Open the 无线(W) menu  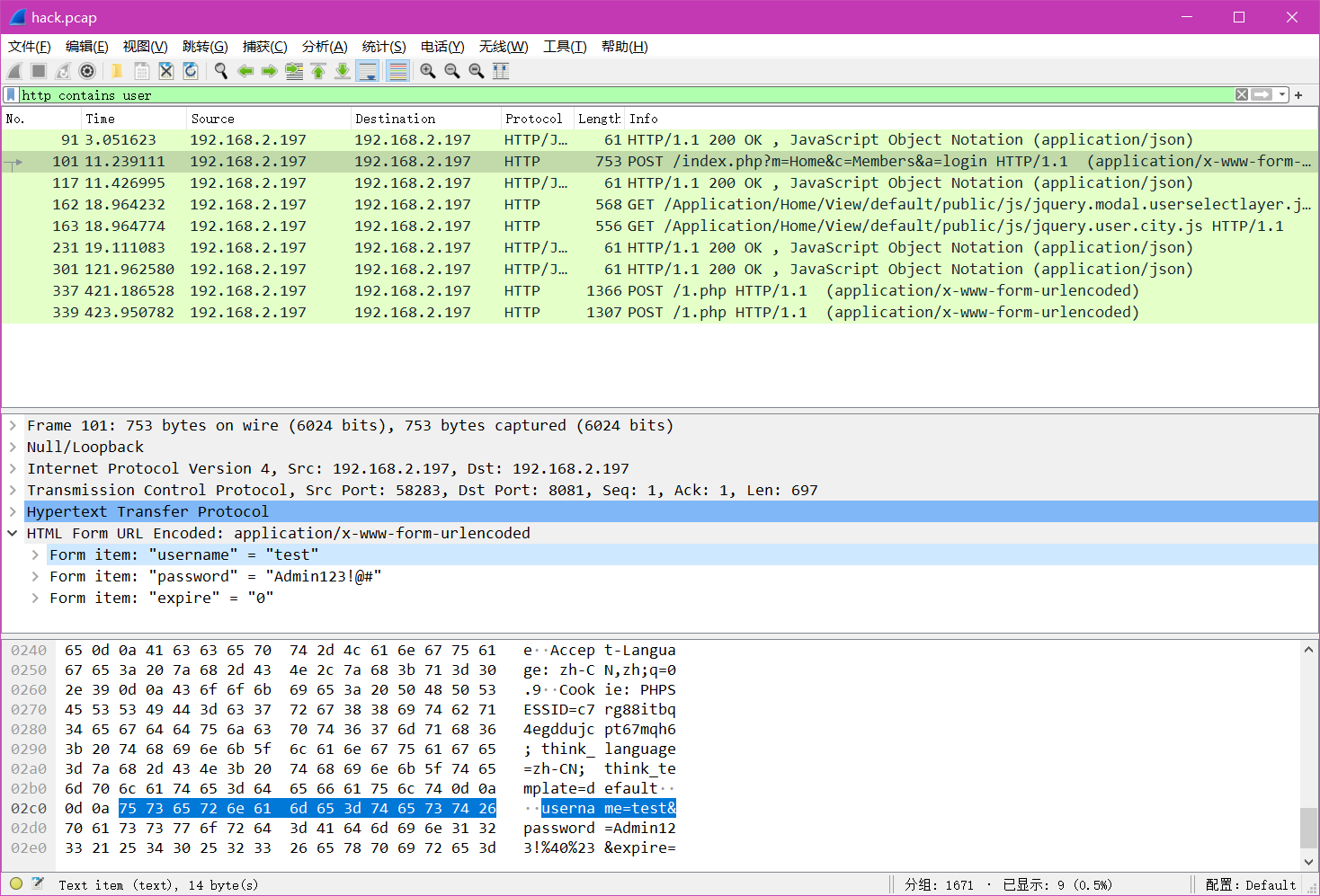click(x=504, y=47)
